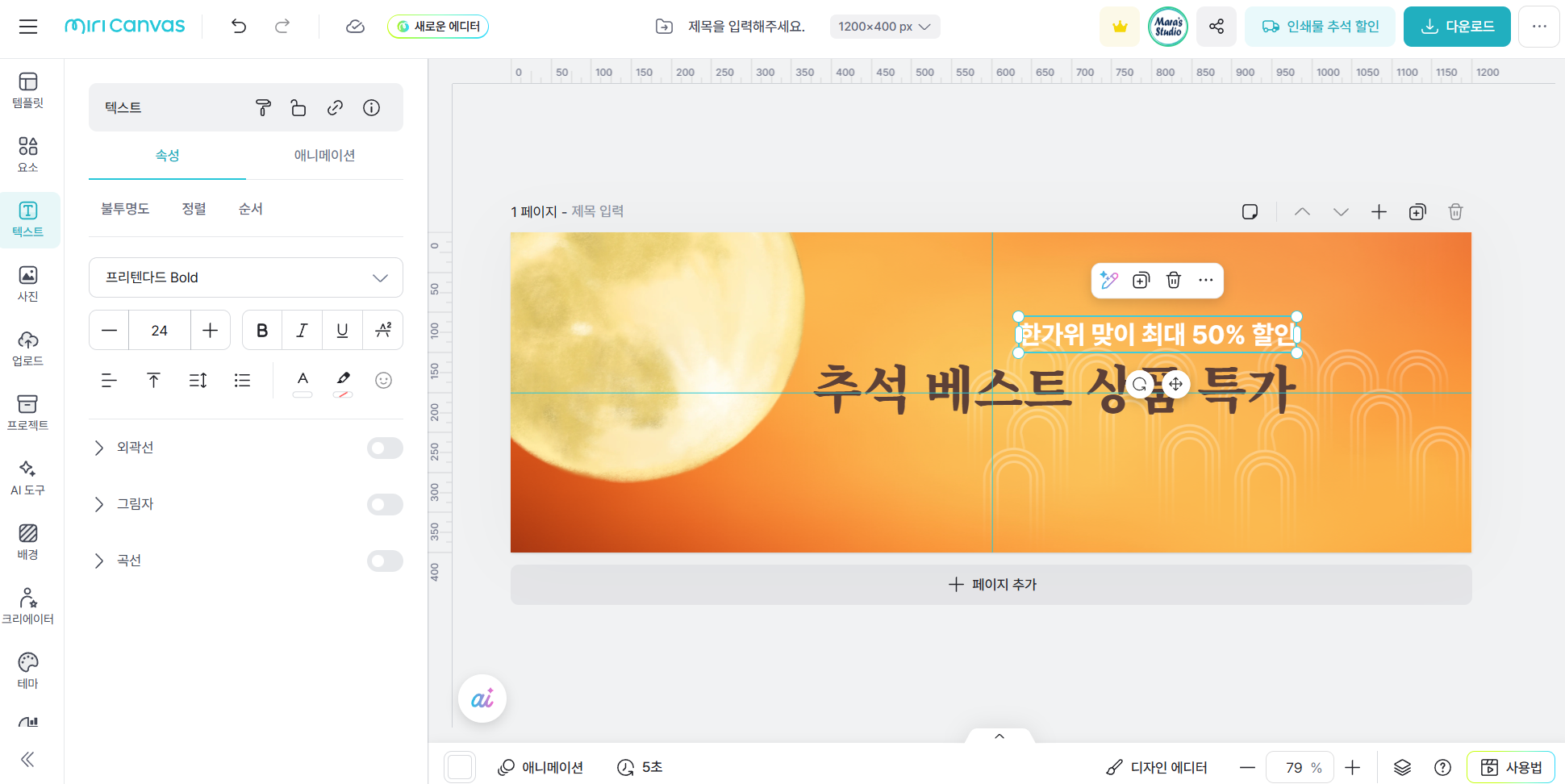Delete the selected text using the trash icon
This screenshot has width=1565, height=784.
pyautogui.click(x=1173, y=280)
